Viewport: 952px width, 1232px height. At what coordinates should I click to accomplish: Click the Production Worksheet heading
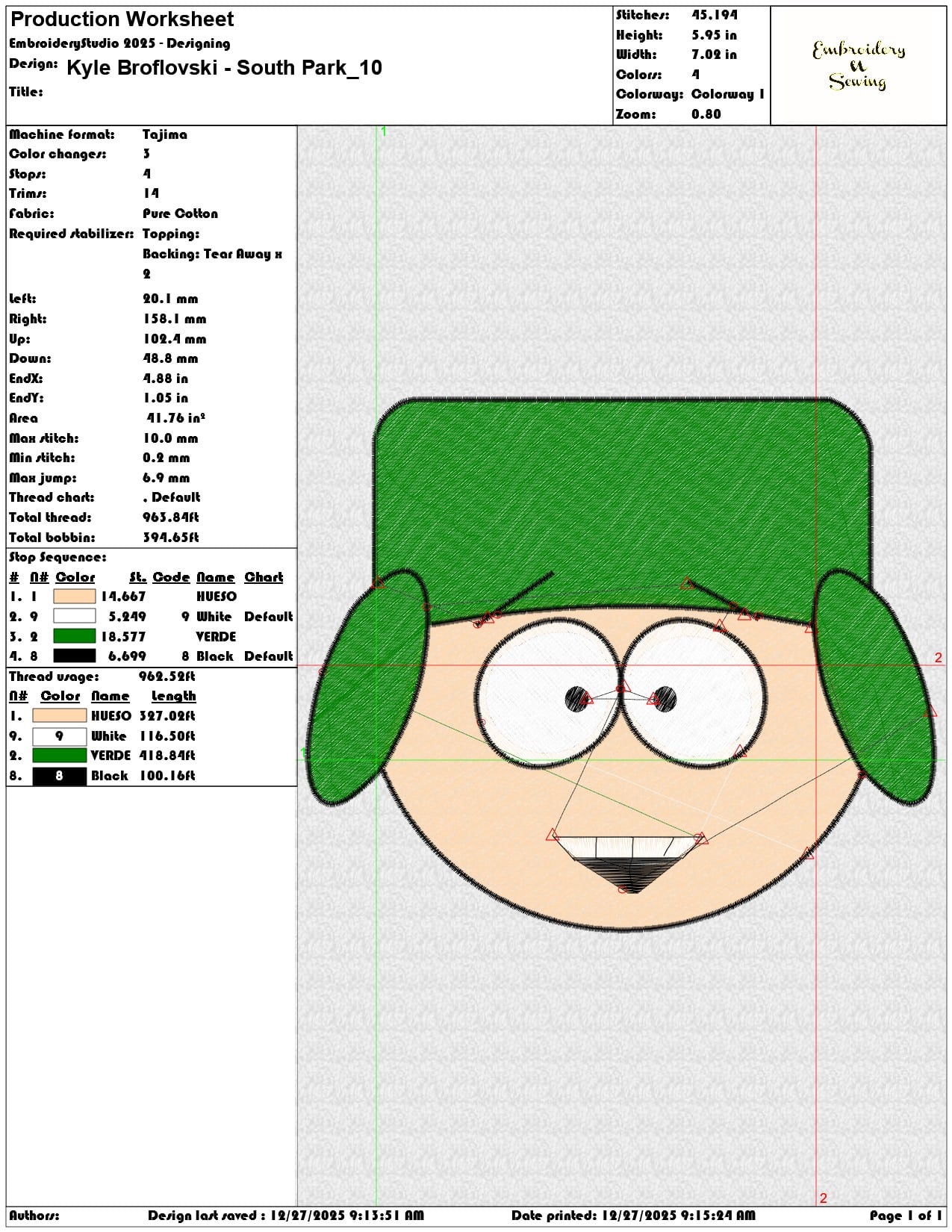point(122,19)
